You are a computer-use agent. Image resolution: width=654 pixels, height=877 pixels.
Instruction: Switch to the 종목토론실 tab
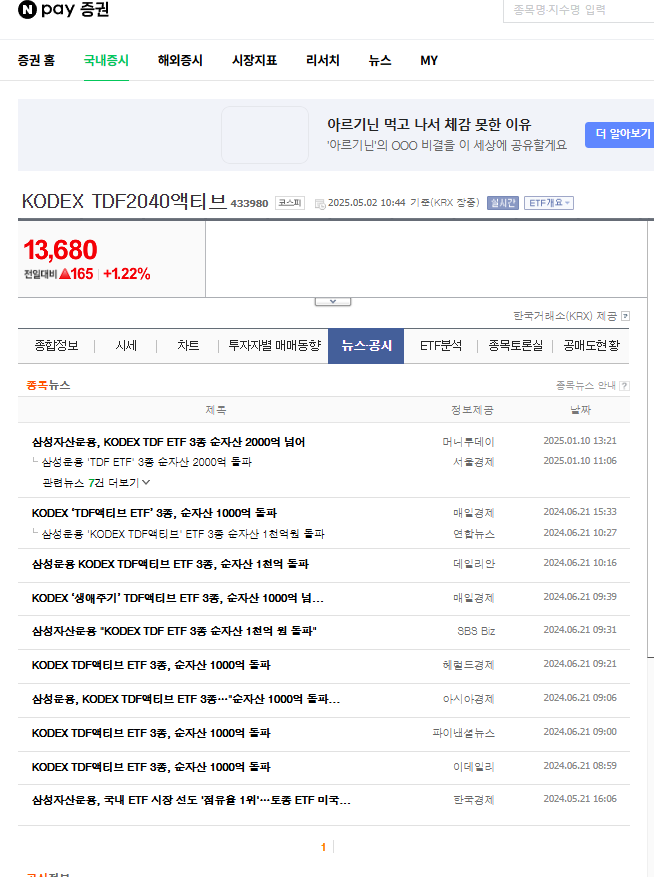(x=515, y=346)
